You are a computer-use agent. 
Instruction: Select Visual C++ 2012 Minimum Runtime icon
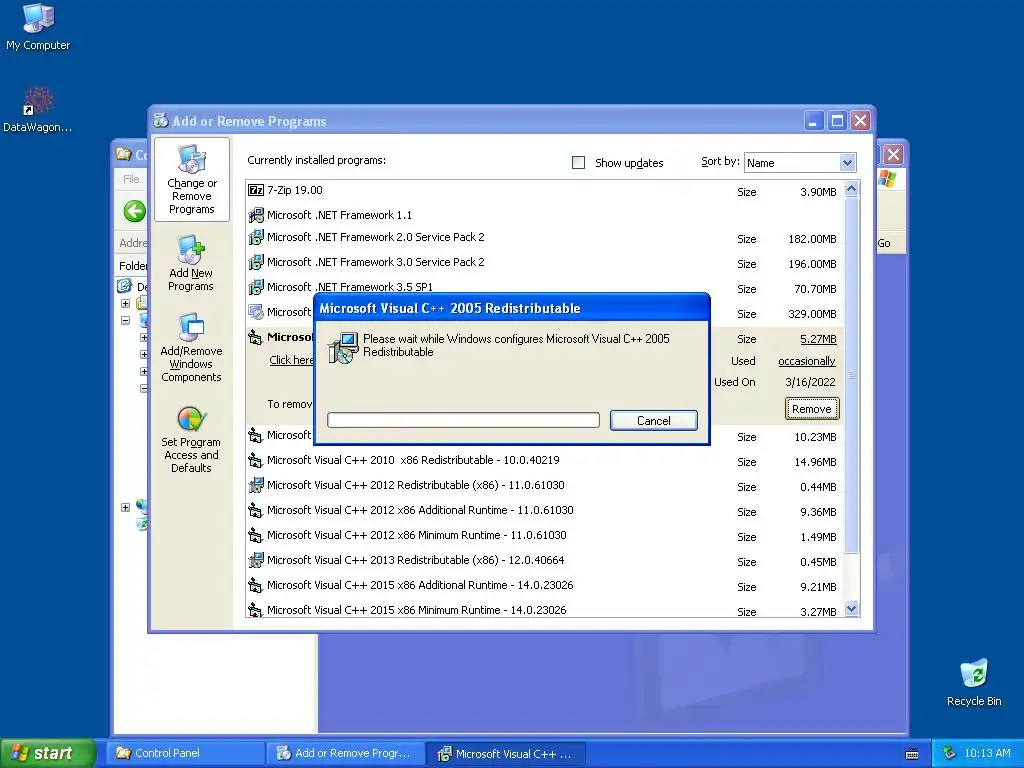[255, 535]
